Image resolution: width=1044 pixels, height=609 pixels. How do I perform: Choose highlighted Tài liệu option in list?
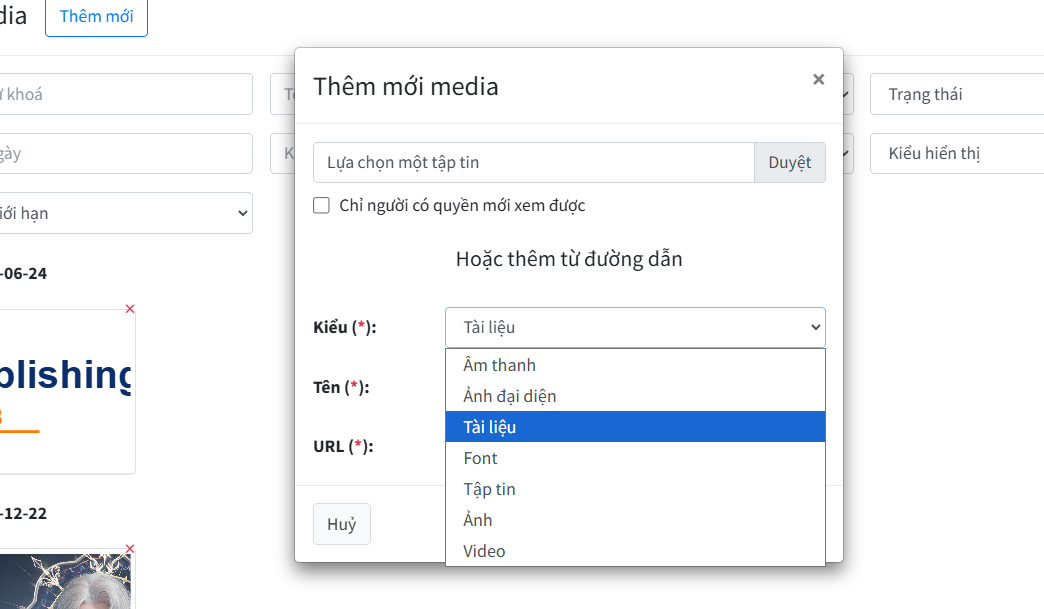[635, 427]
